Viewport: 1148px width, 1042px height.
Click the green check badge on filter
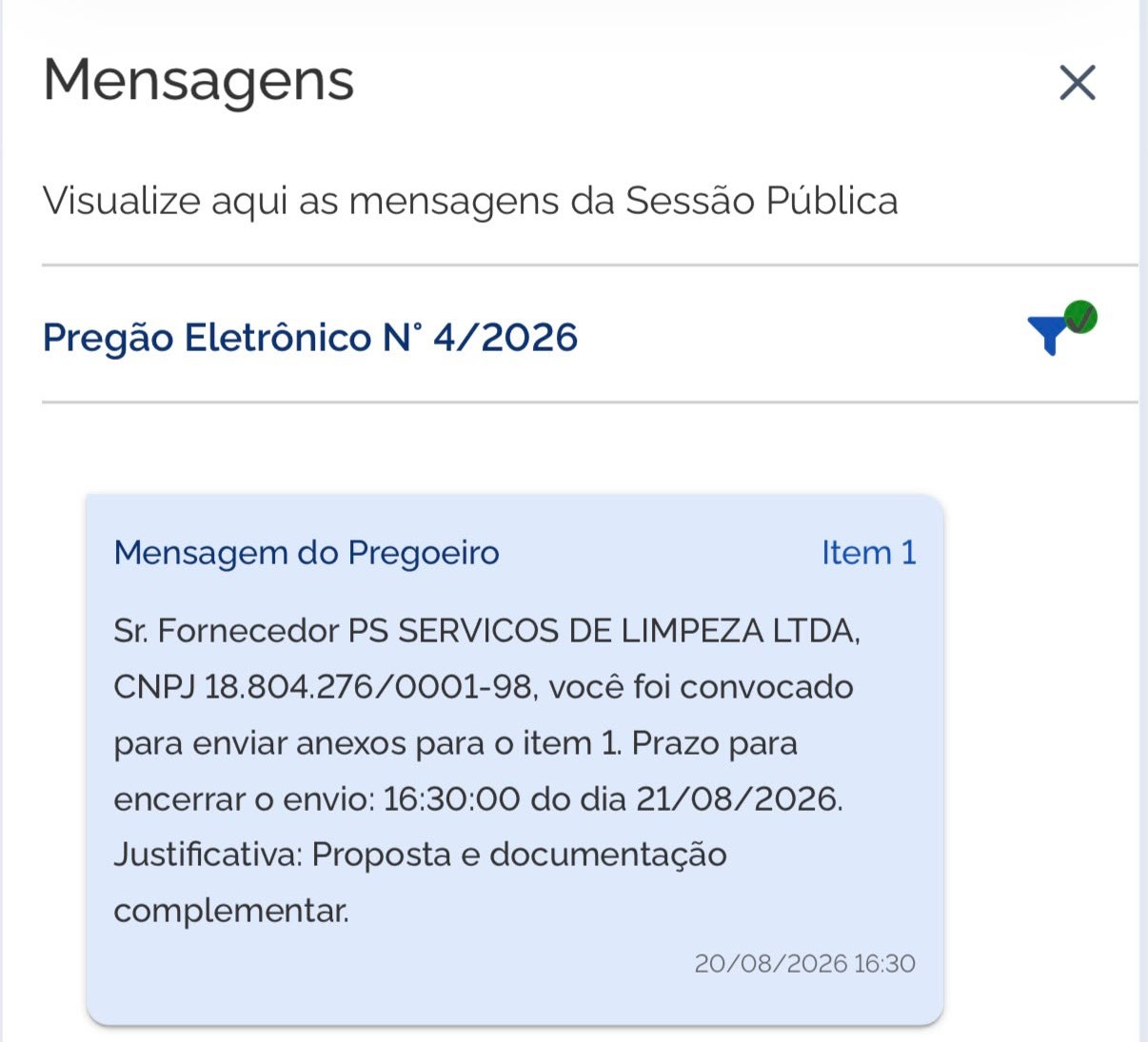point(1080,317)
